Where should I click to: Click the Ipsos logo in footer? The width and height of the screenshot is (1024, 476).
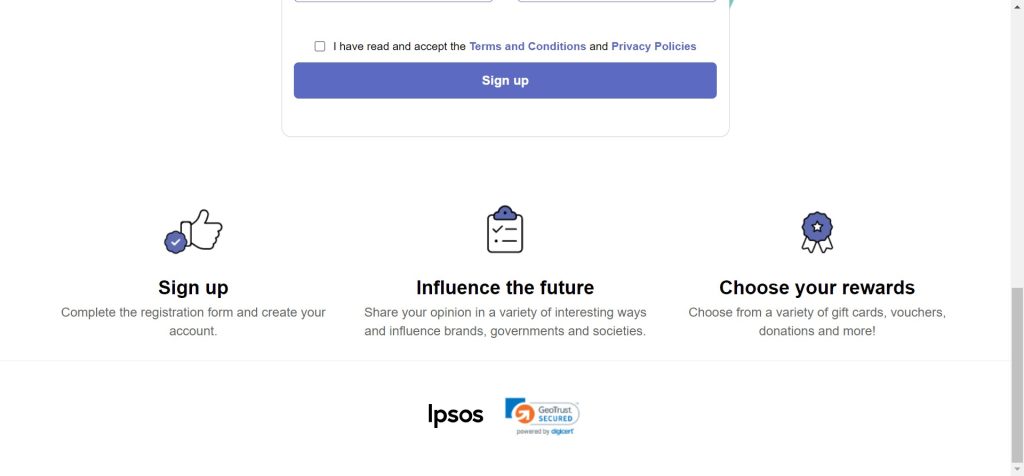456,414
